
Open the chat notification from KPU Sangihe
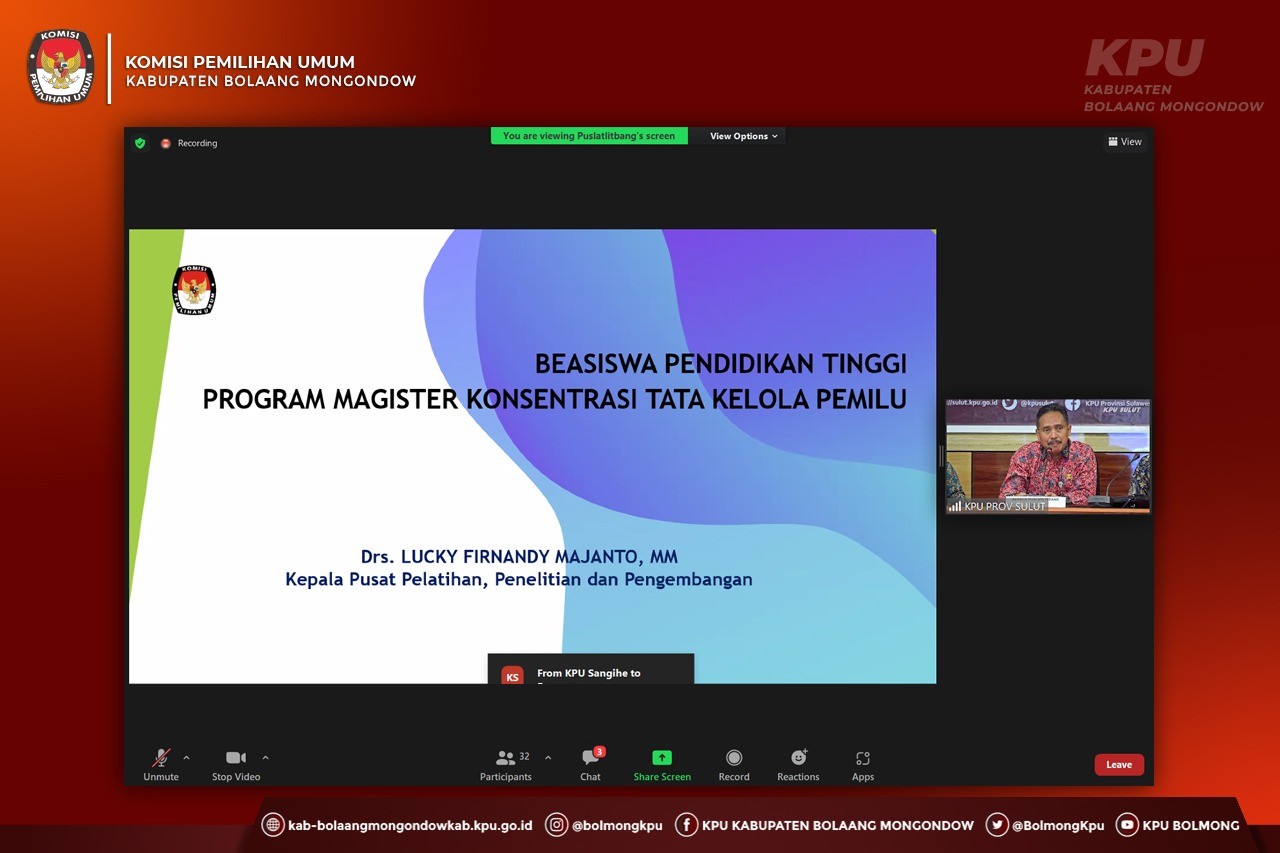pos(590,672)
